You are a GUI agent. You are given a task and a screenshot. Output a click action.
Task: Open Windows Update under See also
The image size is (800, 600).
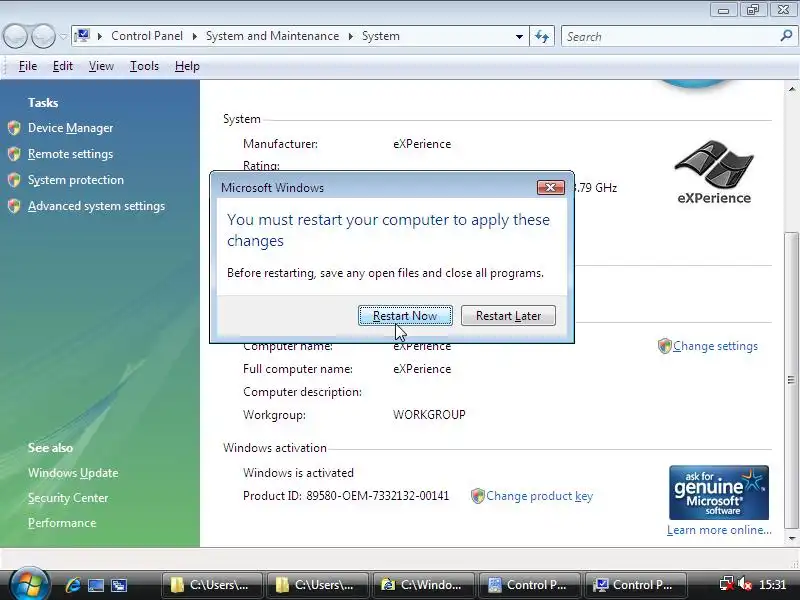click(73, 473)
